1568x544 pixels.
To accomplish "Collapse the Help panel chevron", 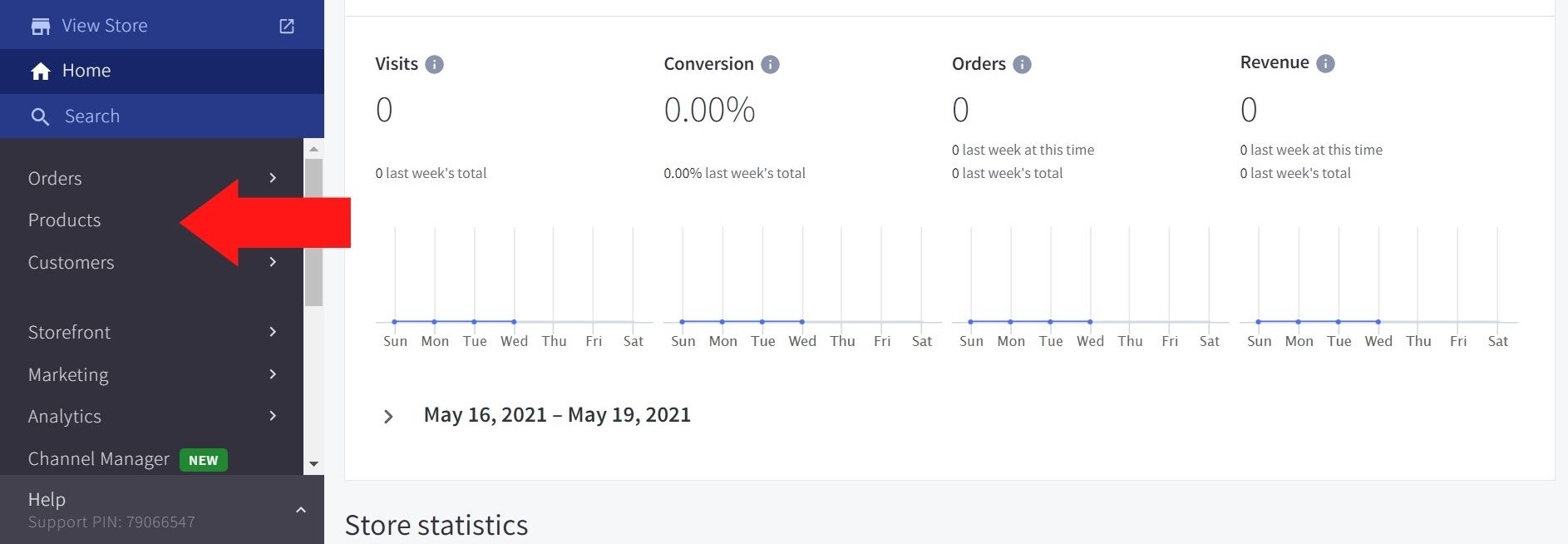I will click(x=301, y=510).
